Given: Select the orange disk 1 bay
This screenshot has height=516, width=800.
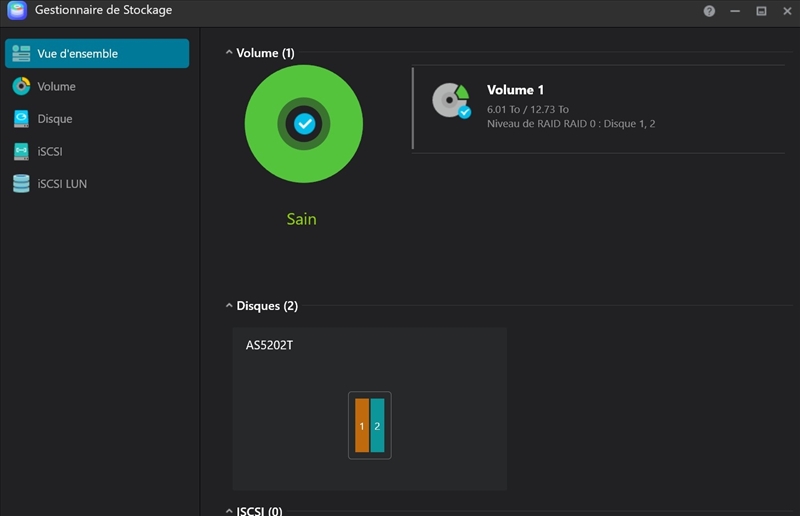Looking at the screenshot, I should point(362,426).
